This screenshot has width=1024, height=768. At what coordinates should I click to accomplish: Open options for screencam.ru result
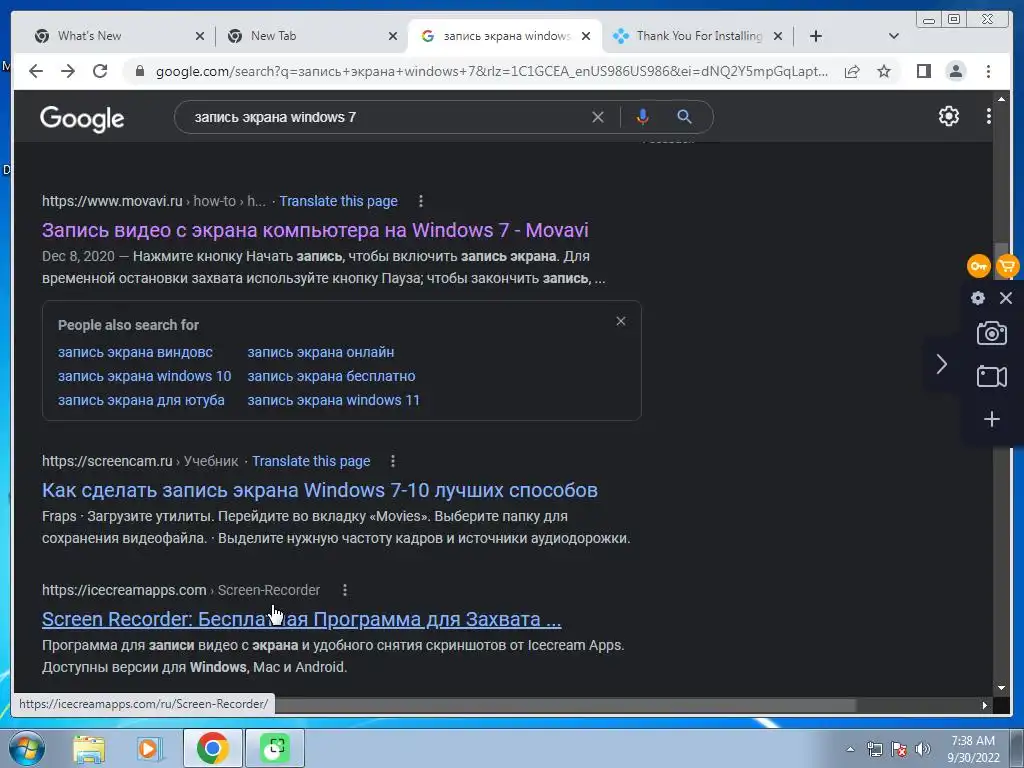[x=392, y=461]
